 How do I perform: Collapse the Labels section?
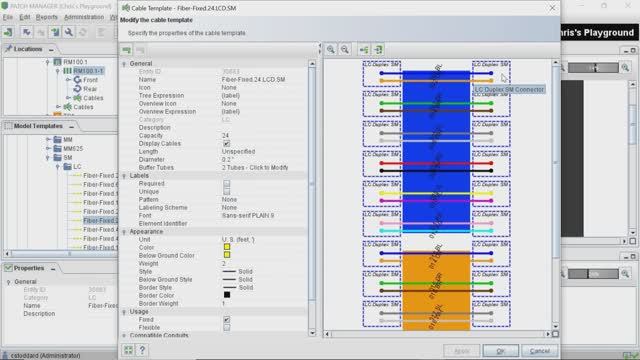tap(124, 176)
